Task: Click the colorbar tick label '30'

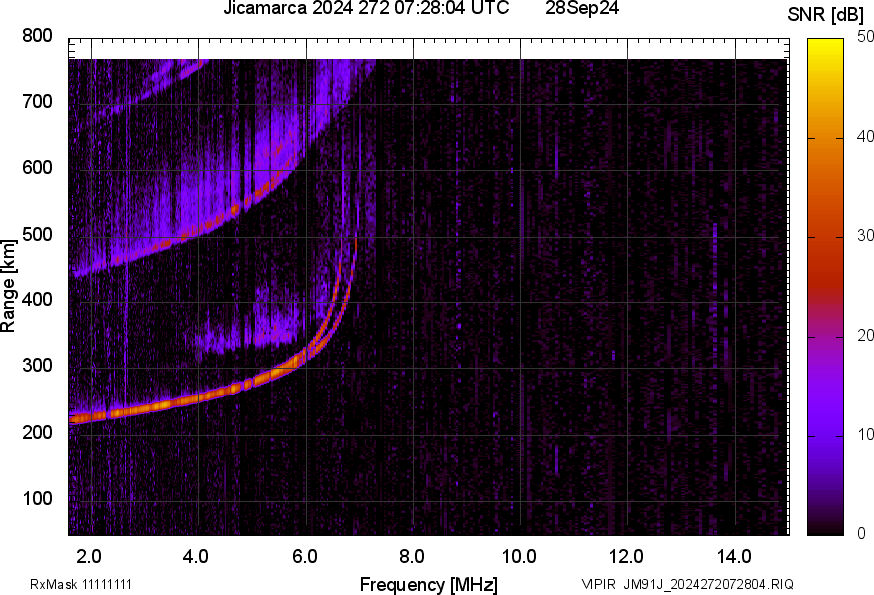Action: coord(866,235)
